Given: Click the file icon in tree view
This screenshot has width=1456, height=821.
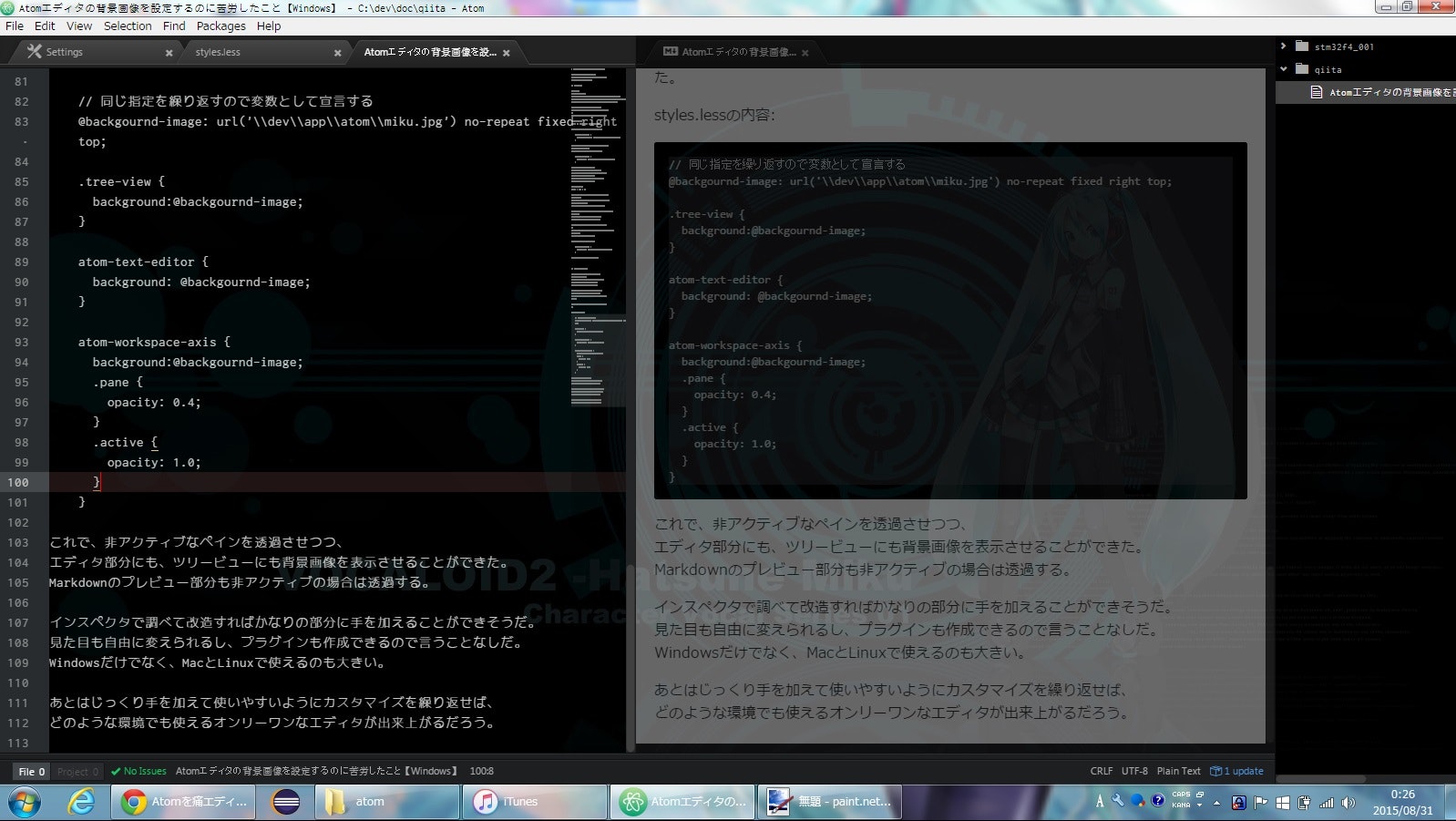Looking at the screenshot, I should point(1317,92).
